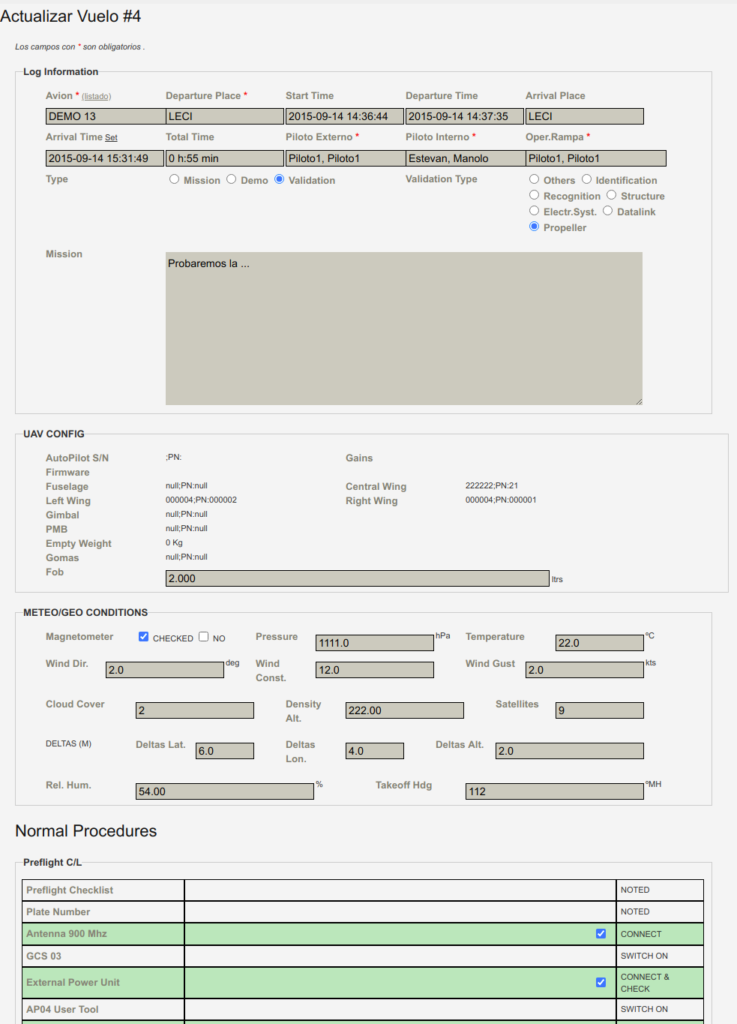
Task: Select the Validation type radio button
Action: (x=279, y=180)
